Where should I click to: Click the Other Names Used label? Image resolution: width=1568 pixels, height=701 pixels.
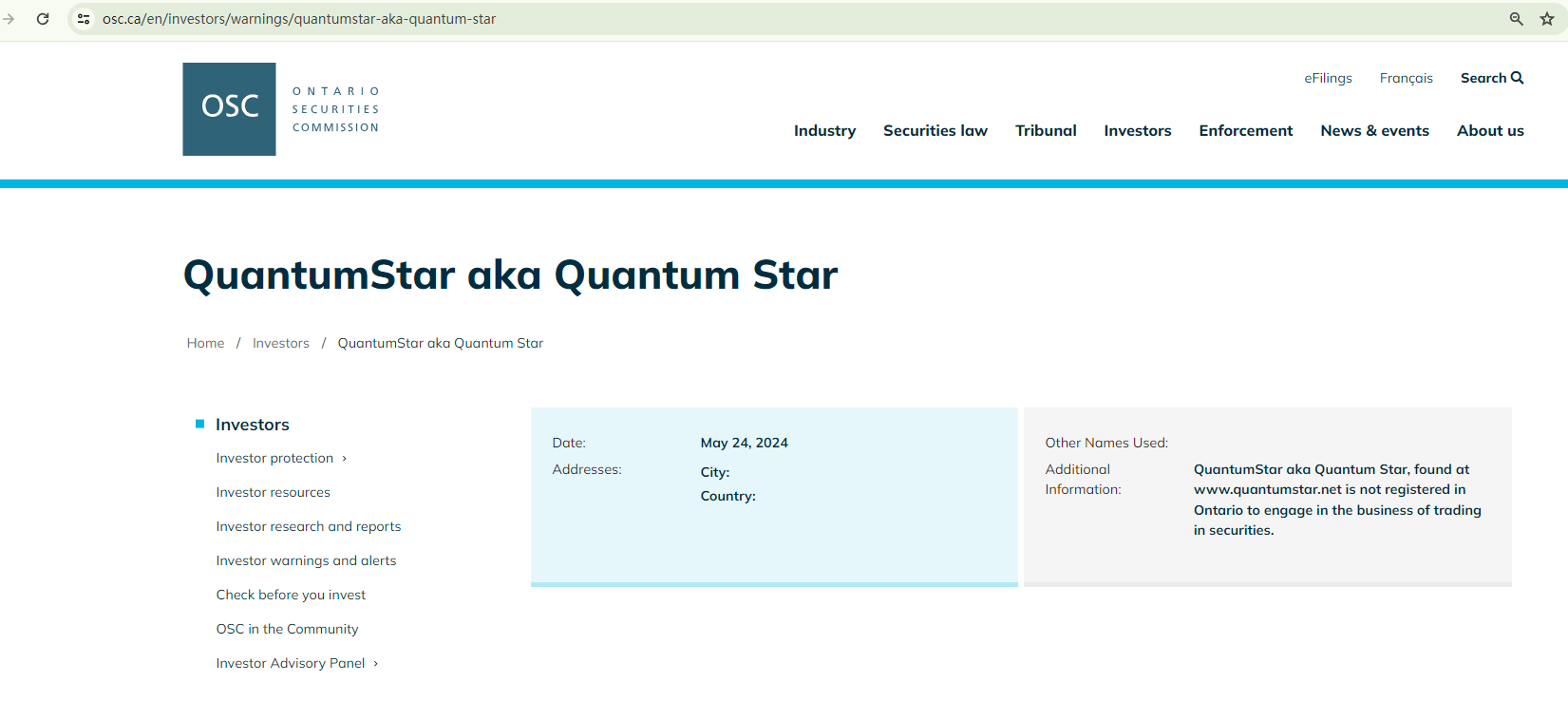[x=1106, y=443]
